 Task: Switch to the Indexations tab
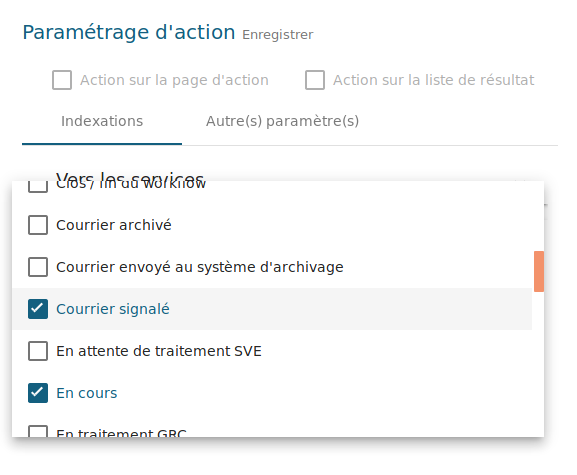point(102,121)
